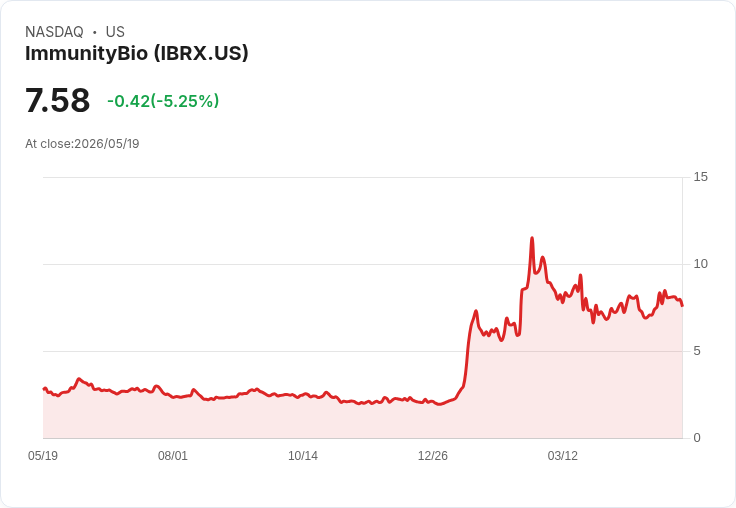The width and height of the screenshot is (736, 508).
Task: Click the 10/14 date axis label
Action: pos(303,456)
